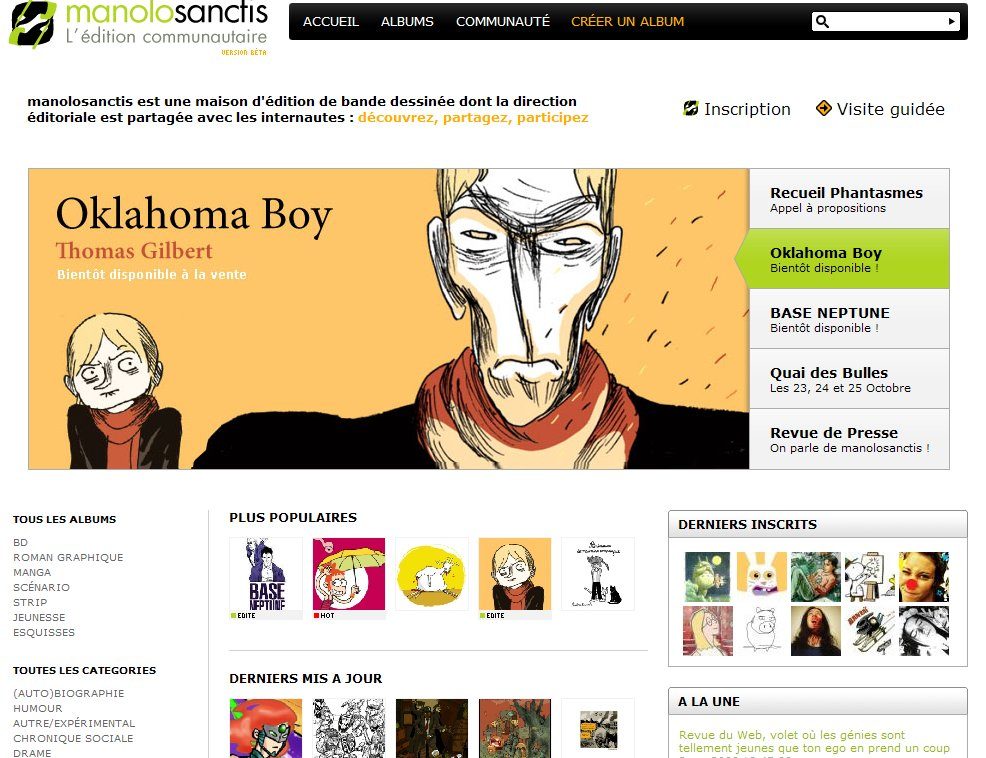Click the green Inscription icon
Image resolution: width=986 pixels, height=758 pixels.
pos(691,109)
